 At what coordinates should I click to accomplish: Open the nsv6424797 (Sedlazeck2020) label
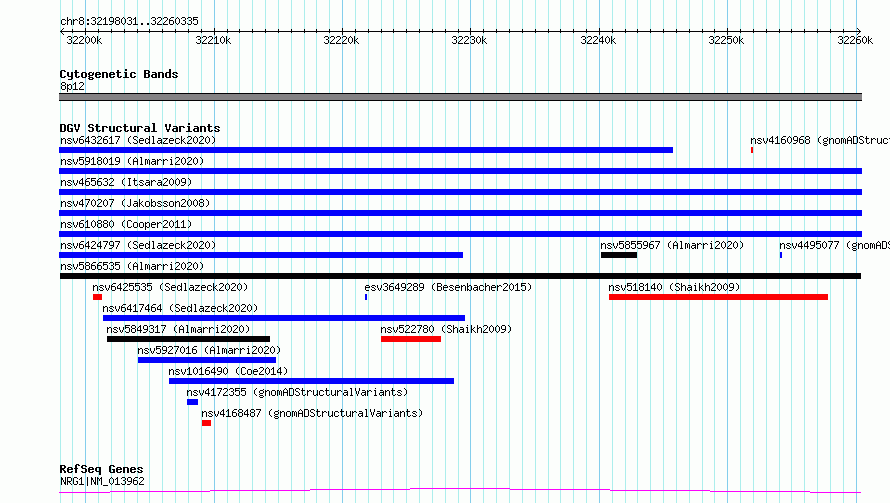click(138, 245)
